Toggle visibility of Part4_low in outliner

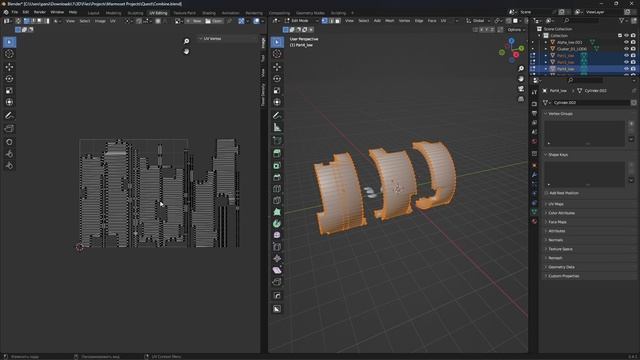(x=627, y=69)
